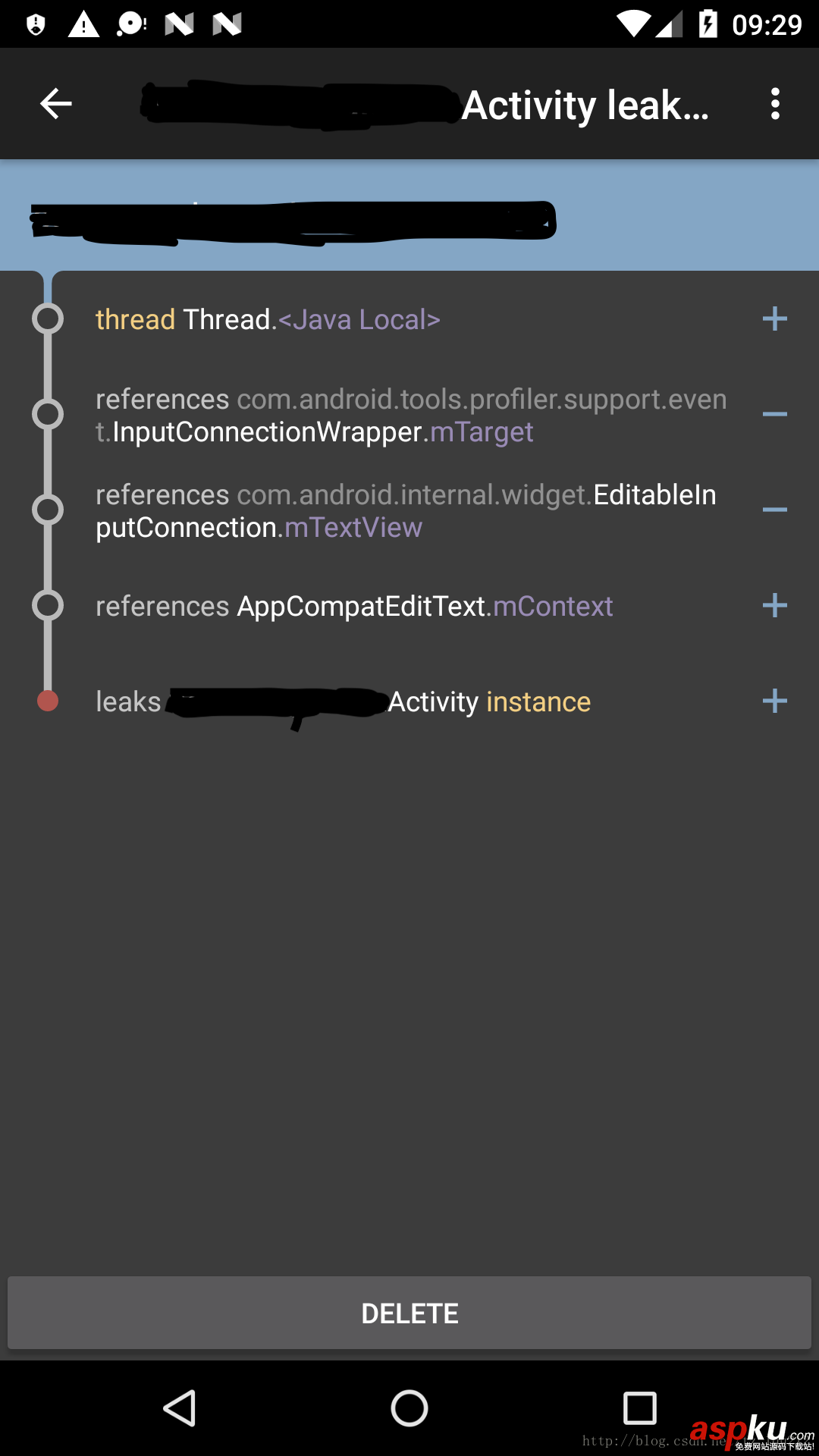Image resolution: width=819 pixels, height=1456 pixels.
Task: Tap the battery charging status icon
Action: [x=708, y=24]
